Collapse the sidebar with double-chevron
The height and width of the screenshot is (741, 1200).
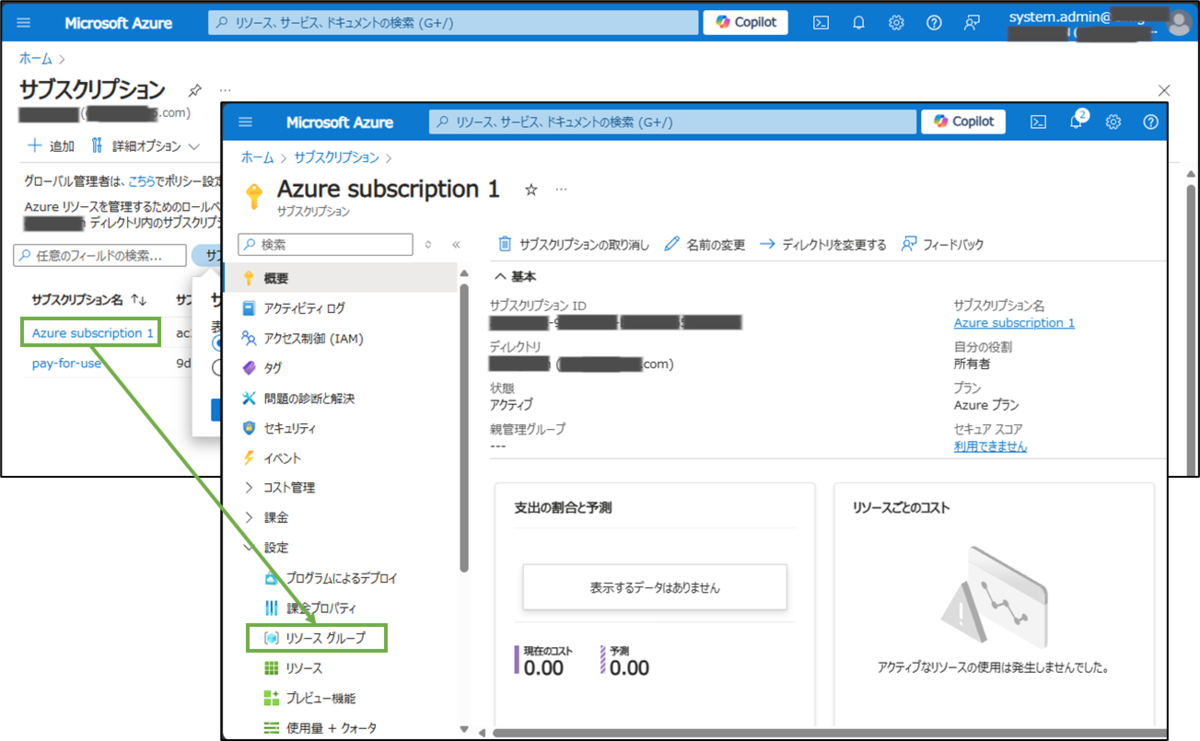456,244
